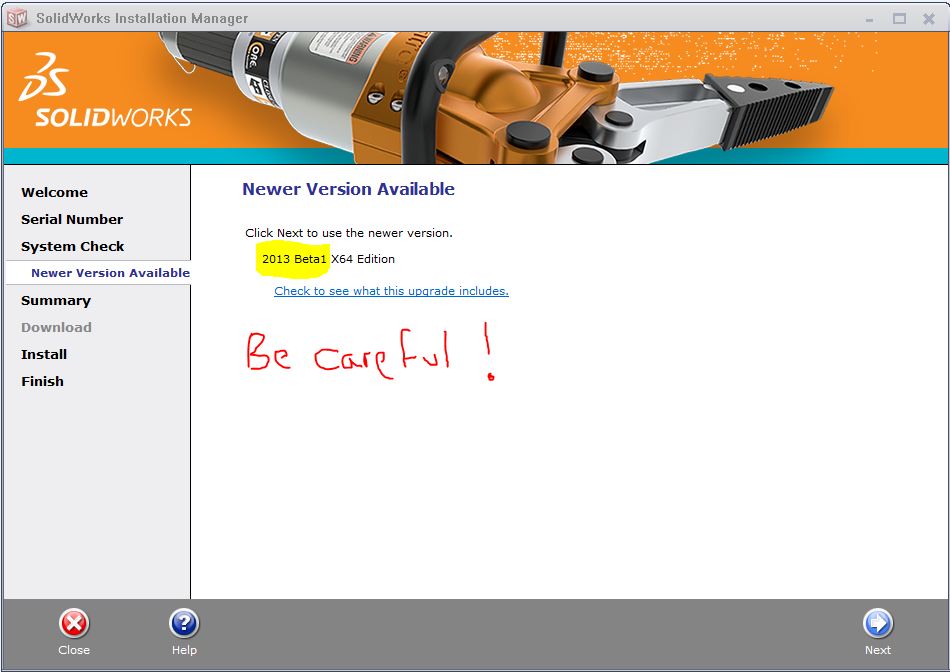Open the Finish step

42,382
